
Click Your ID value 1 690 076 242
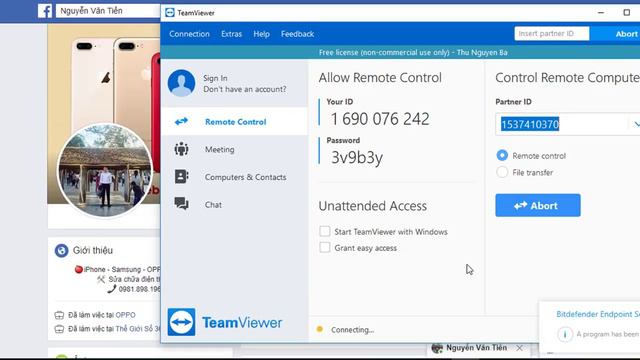click(380, 119)
